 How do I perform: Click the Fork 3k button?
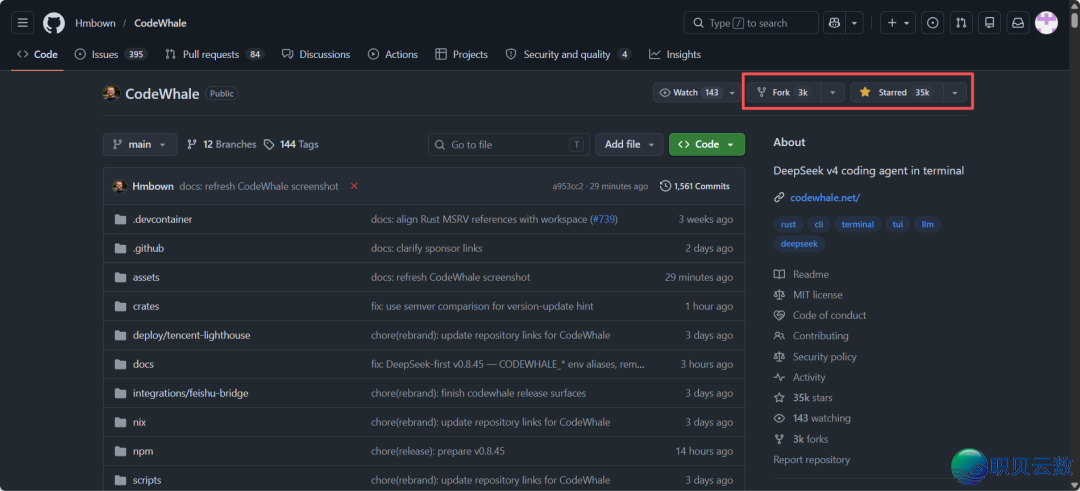click(x=785, y=92)
